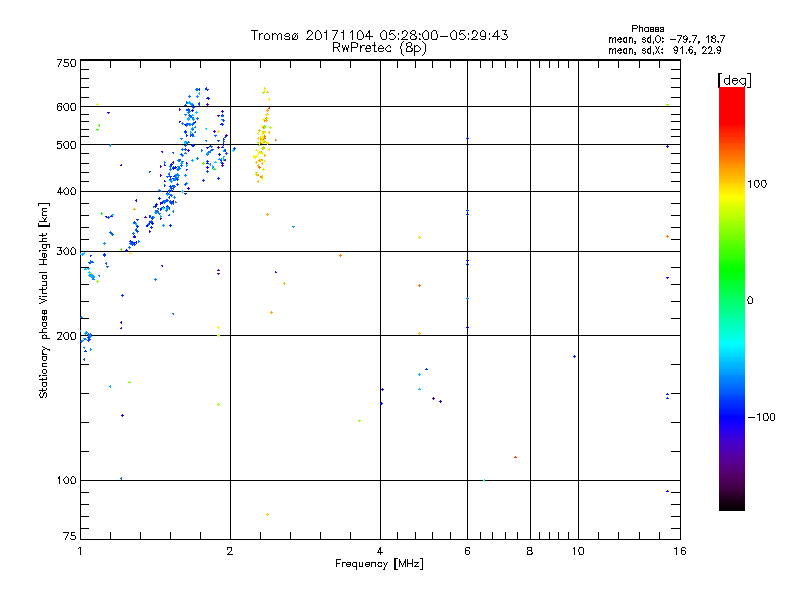
Task: Click the y-axis tick label "100"
Action: click(66, 480)
